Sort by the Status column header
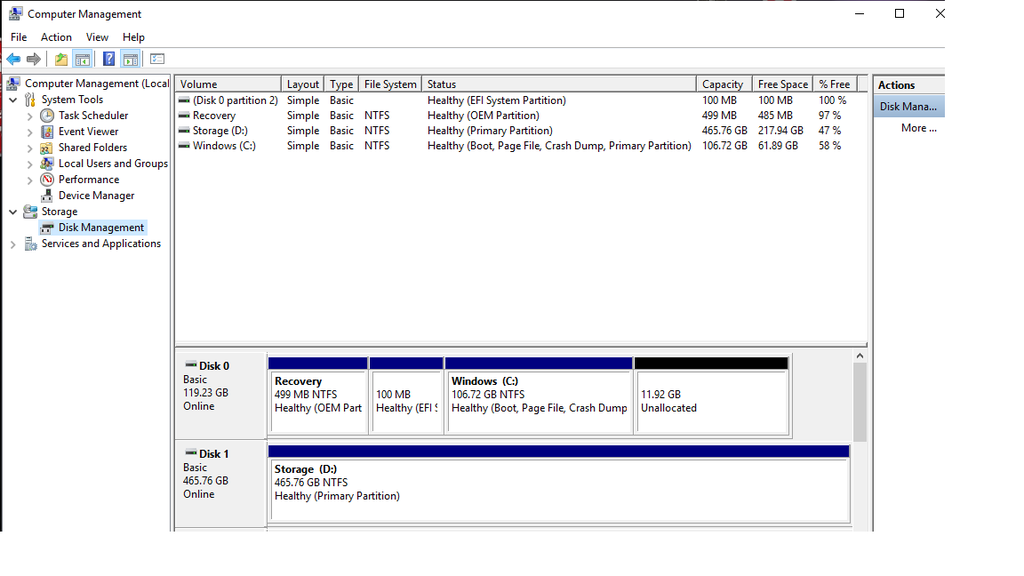Screen dimensions: 1024x576 point(559,84)
